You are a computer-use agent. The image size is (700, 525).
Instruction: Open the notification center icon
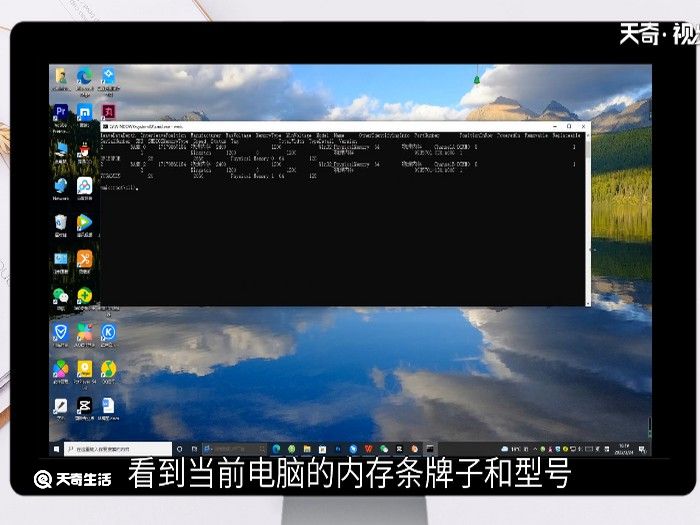click(642, 449)
